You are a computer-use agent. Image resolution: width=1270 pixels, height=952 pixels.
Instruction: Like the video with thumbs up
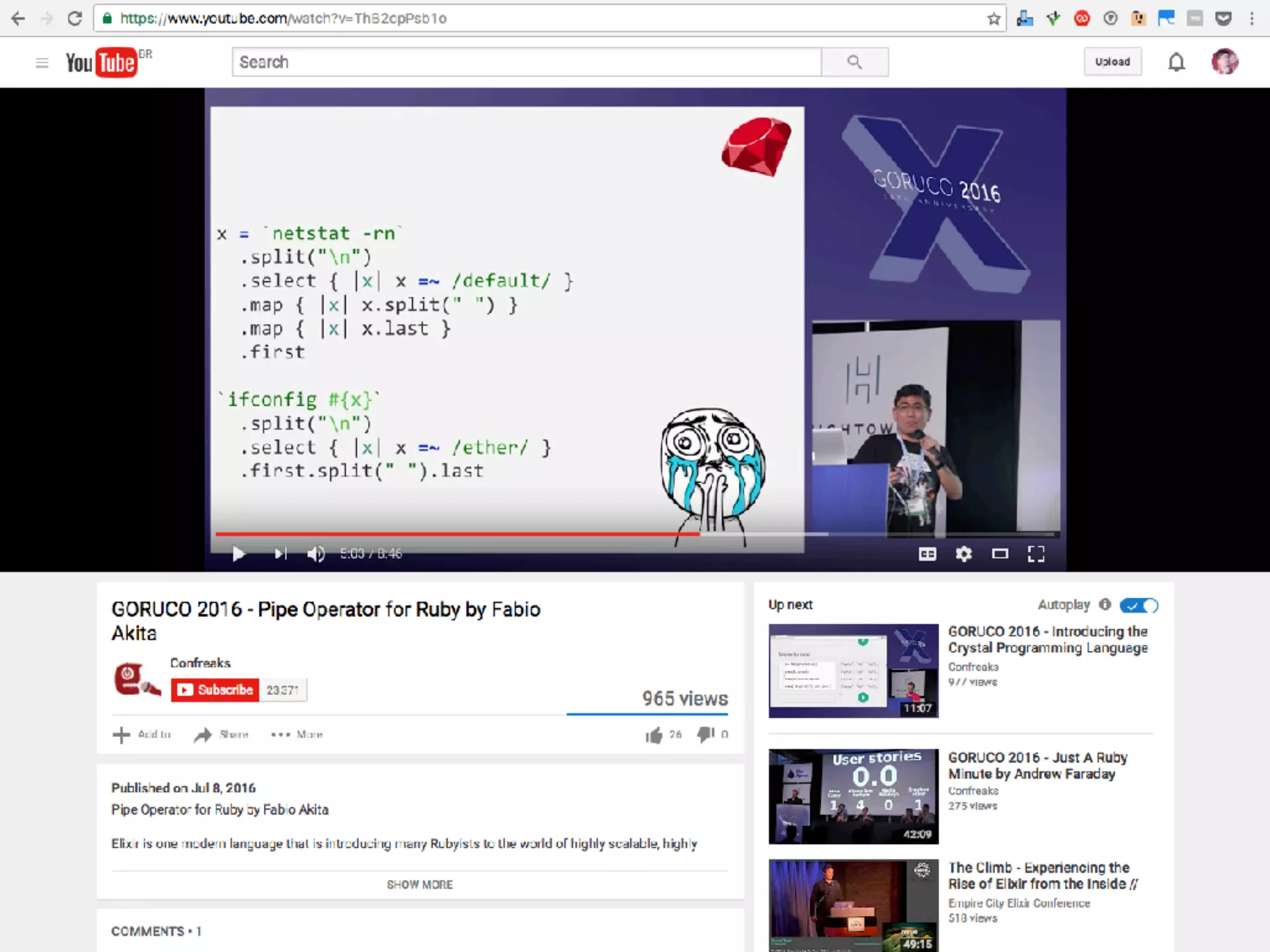tap(654, 735)
